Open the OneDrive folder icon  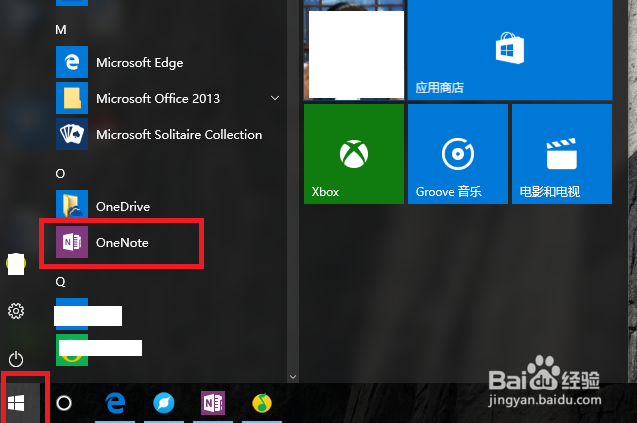pyautogui.click(x=72, y=206)
